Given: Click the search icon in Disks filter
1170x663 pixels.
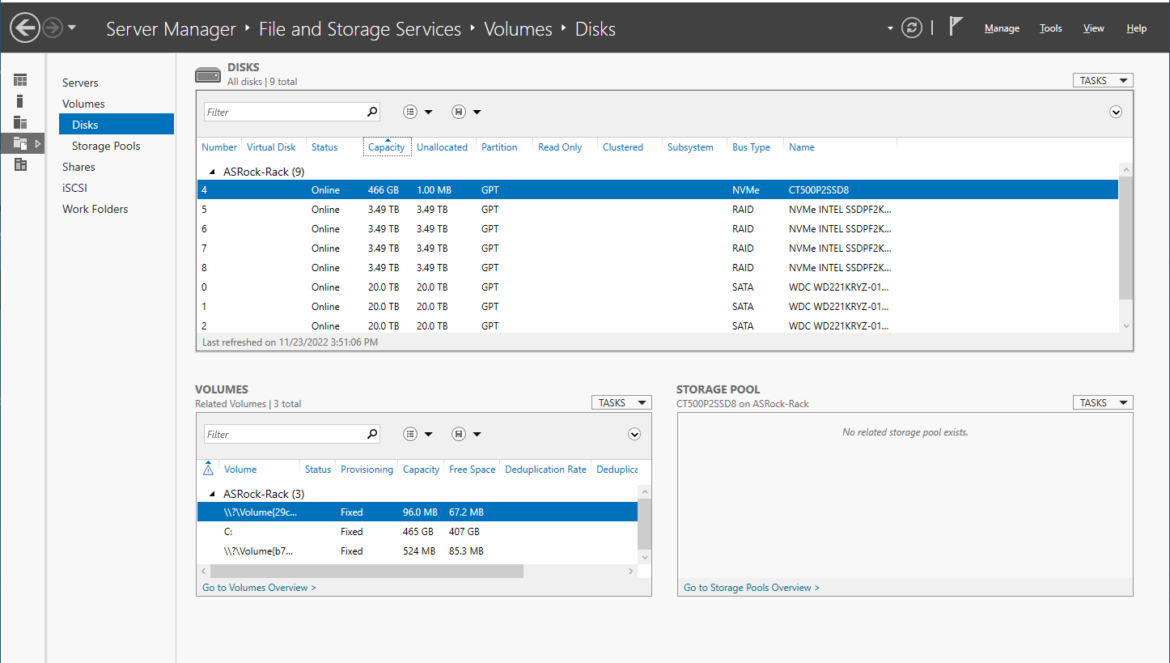Looking at the screenshot, I should 372,112.
